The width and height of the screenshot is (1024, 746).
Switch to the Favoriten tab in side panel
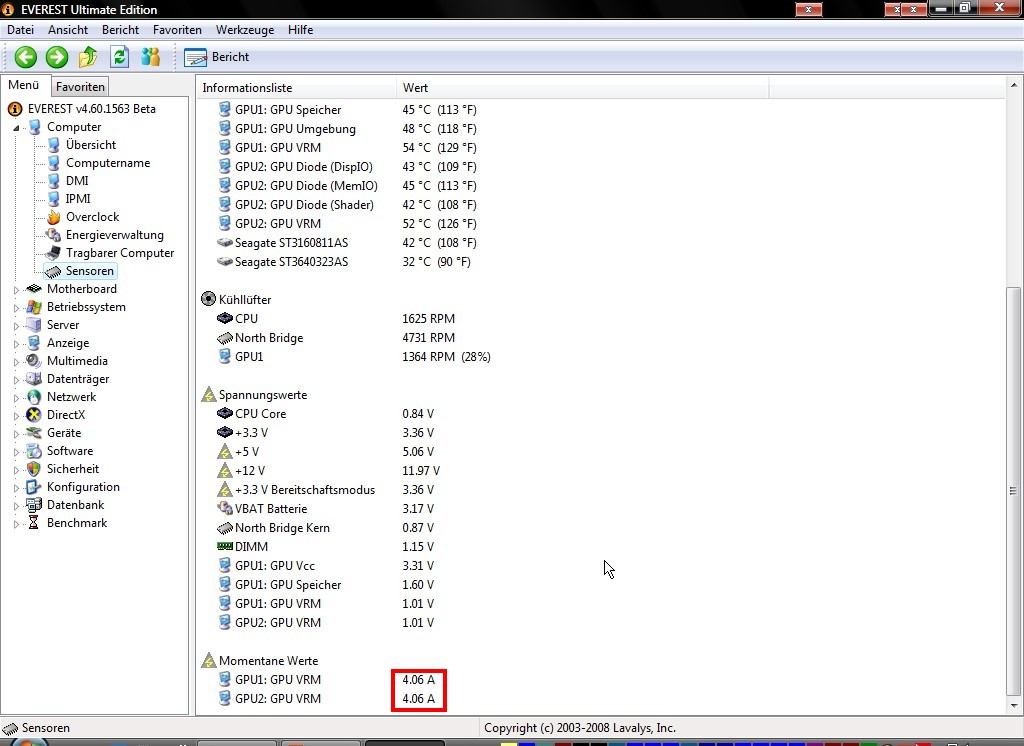point(80,86)
